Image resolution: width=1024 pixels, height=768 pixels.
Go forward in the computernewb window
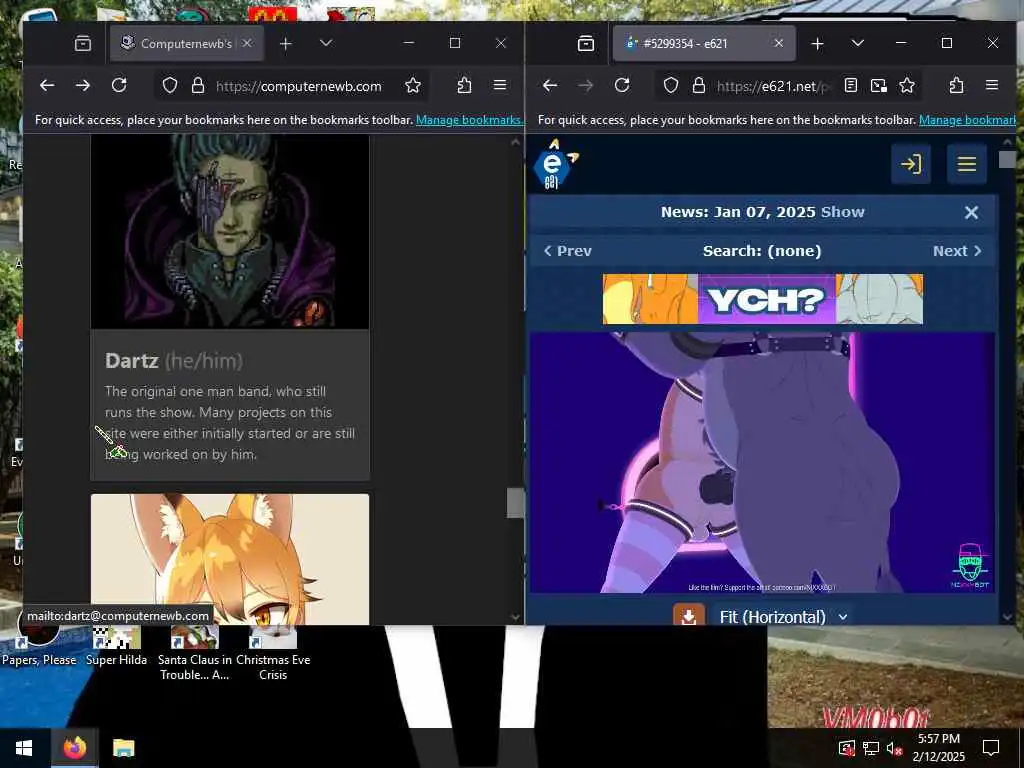[x=82, y=86]
